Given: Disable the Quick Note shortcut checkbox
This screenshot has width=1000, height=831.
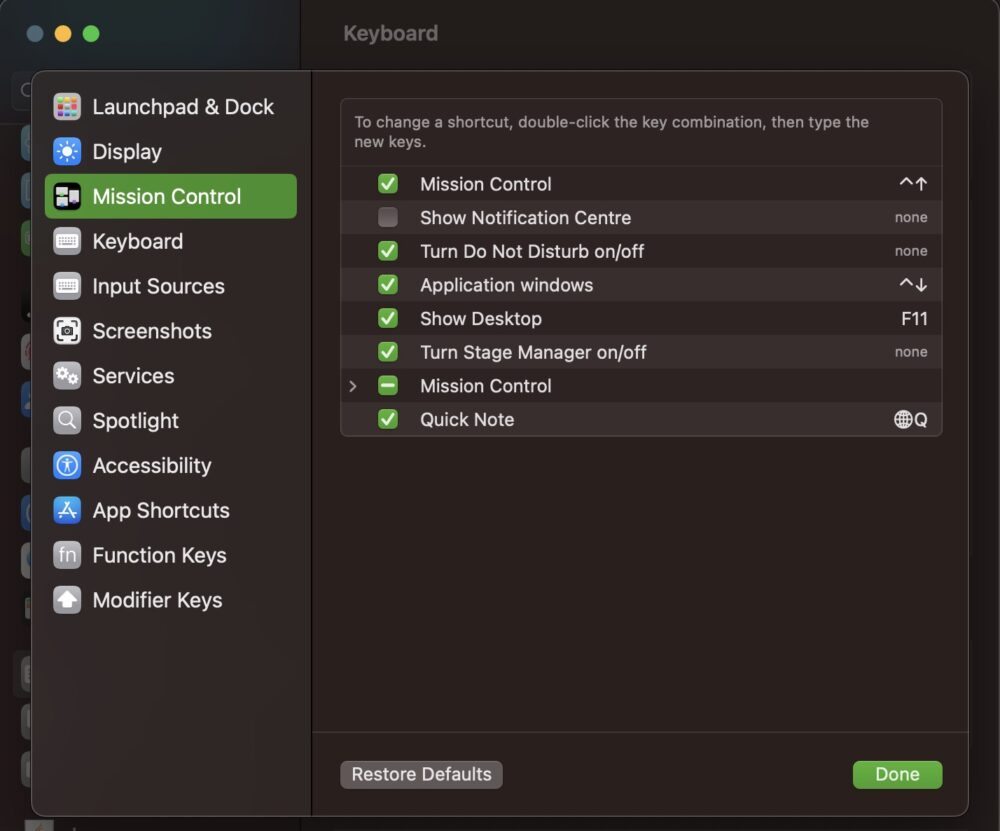Looking at the screenshot, I should click(388, 420).
